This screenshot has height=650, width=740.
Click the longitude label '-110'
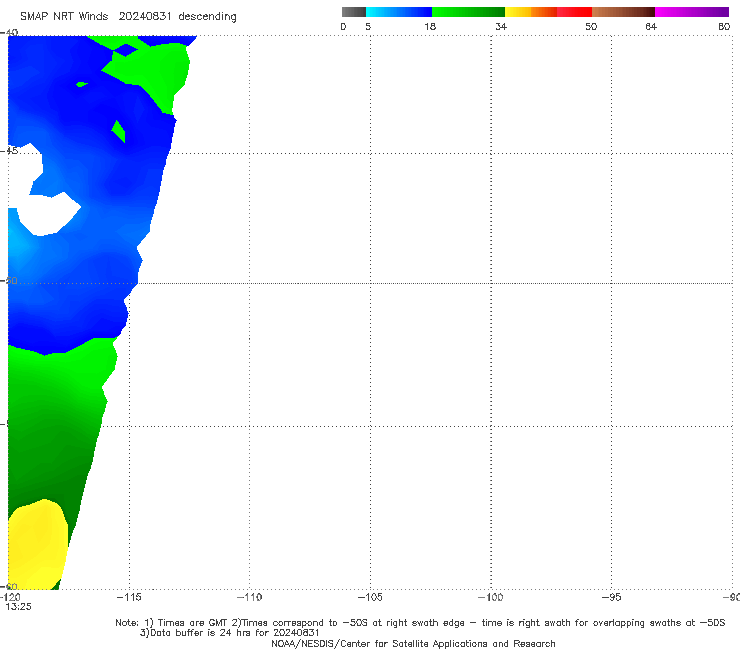[x=249, y=597]
